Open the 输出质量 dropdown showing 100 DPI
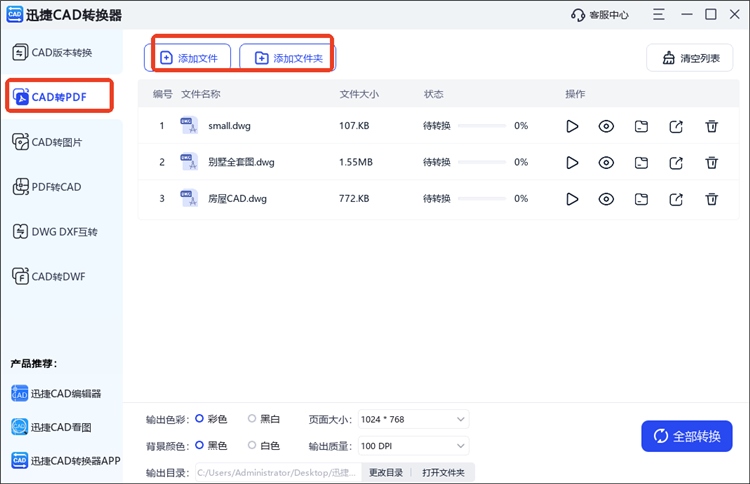 pos(413,446)
